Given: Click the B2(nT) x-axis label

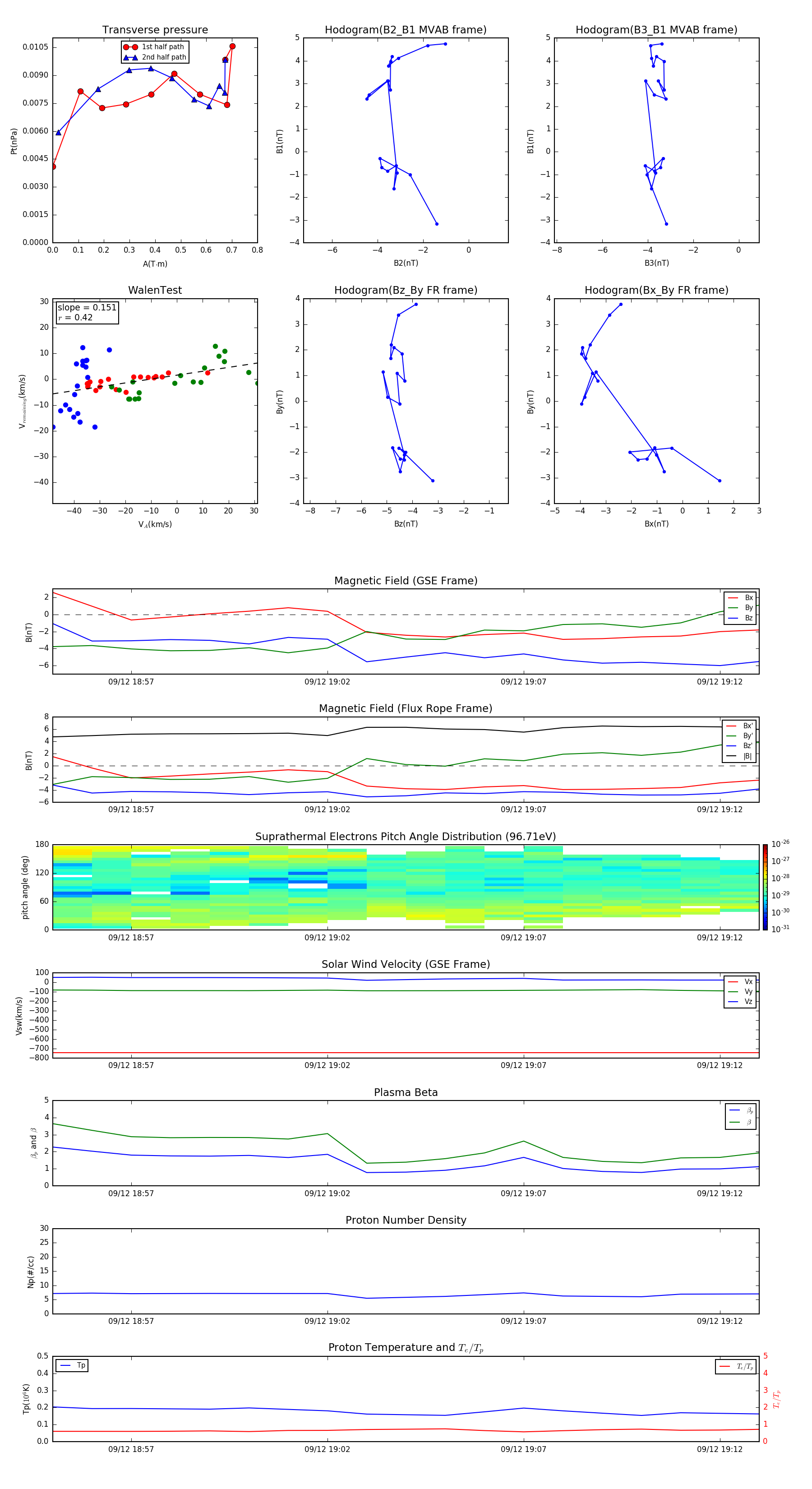Looking at the screenshot, I should click(x=406, y=263).
